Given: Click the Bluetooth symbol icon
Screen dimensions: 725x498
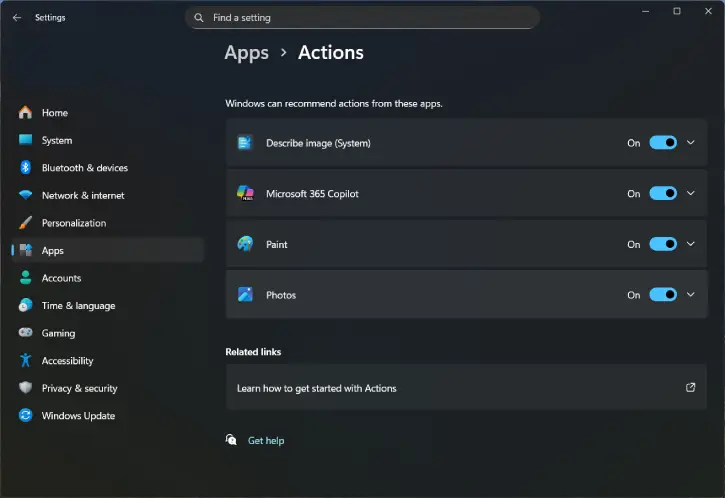Looking at the screenshot, I should point(25,167).
